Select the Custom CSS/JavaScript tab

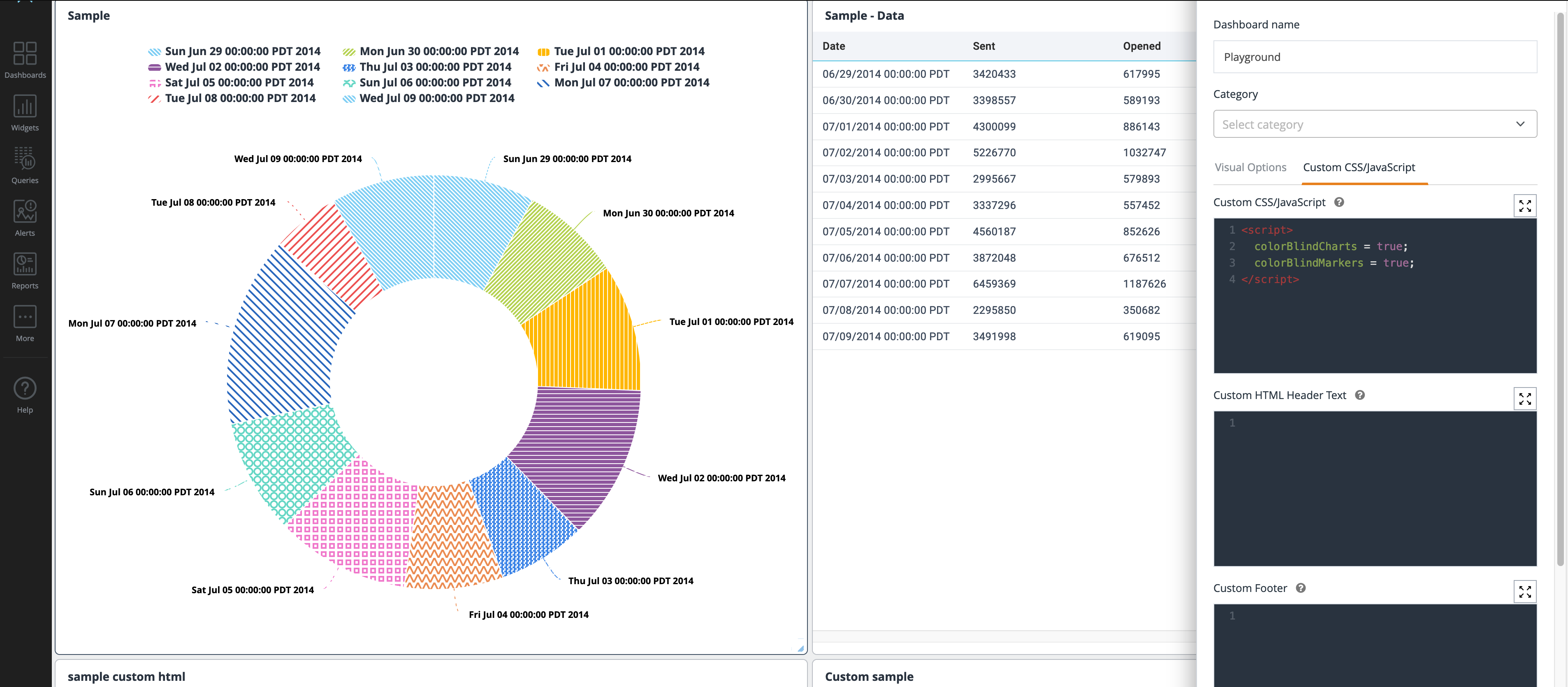pos(1359,167)
